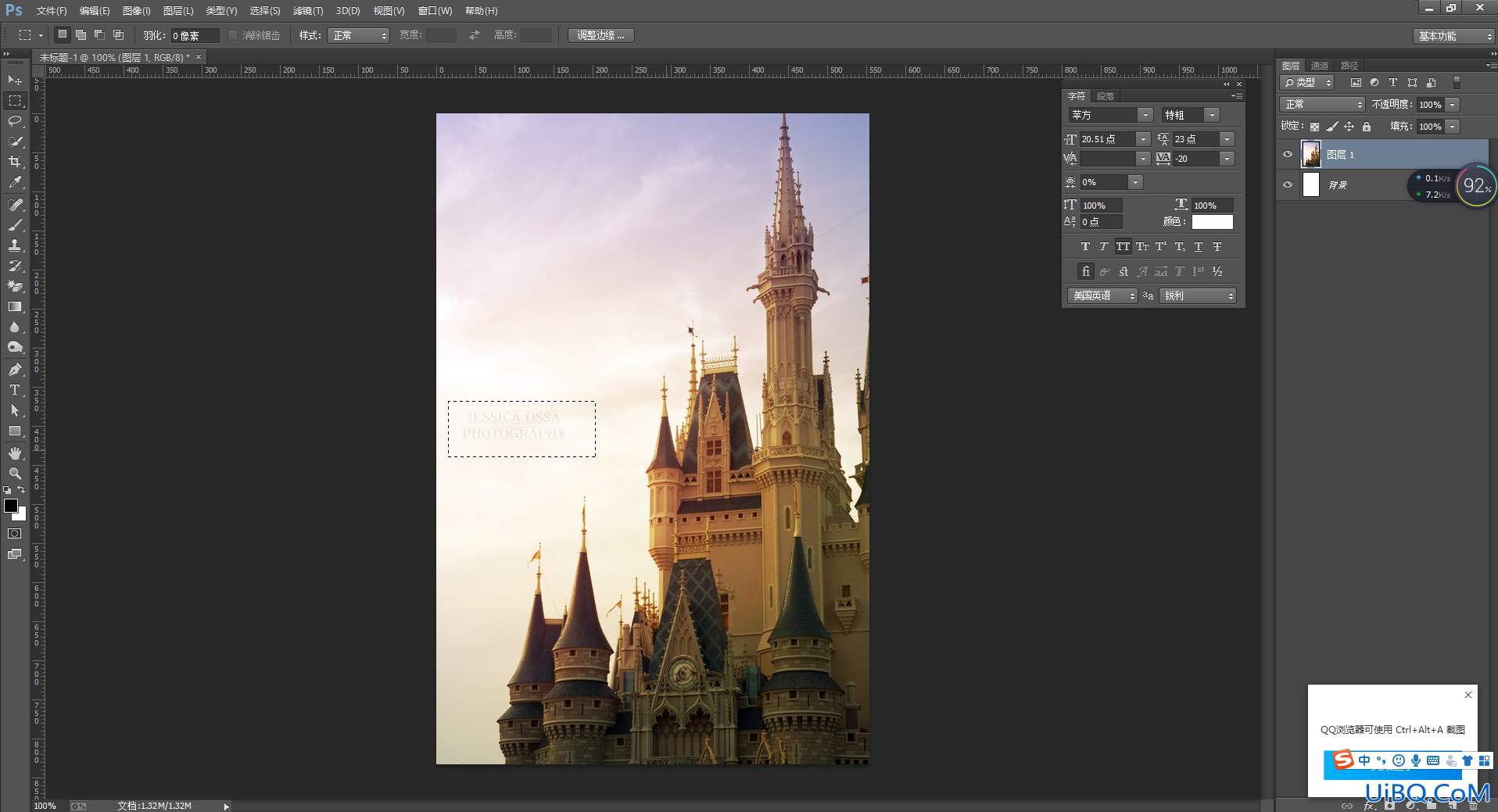Open the 文件(F) menu
The width and height of the screenshot is (1498, 812).
tap(51, 11)
